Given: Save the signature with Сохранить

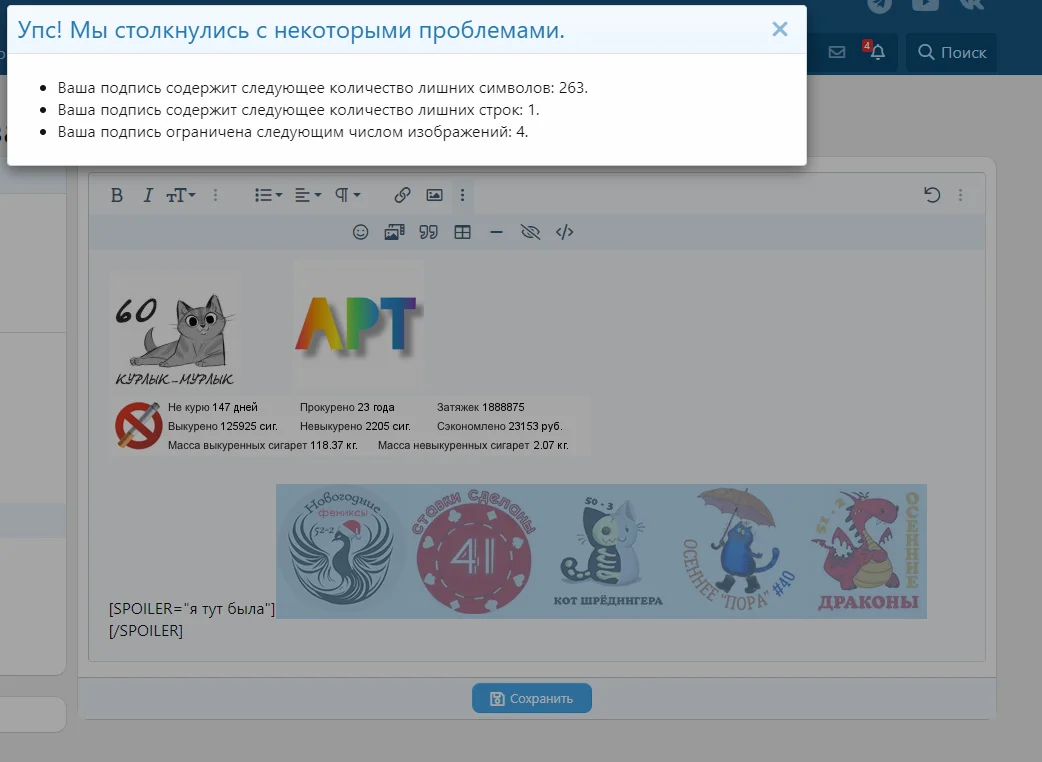Looking at the screenshot, I should pyautogui.click(x=532, y=698).
